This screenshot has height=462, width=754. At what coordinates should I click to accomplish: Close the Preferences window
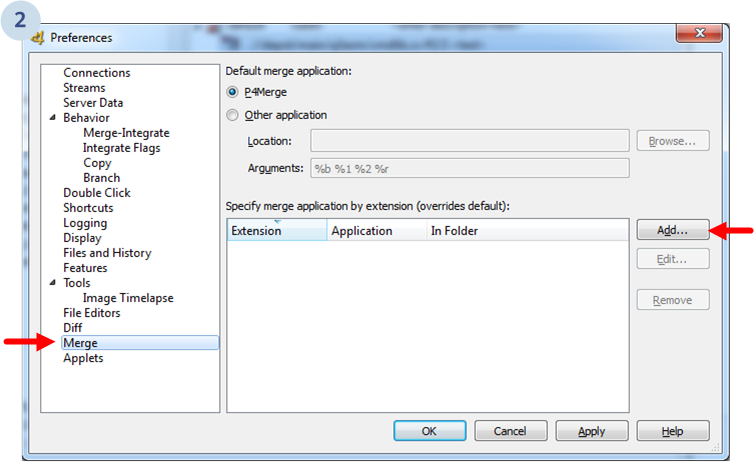coord(700,33)
